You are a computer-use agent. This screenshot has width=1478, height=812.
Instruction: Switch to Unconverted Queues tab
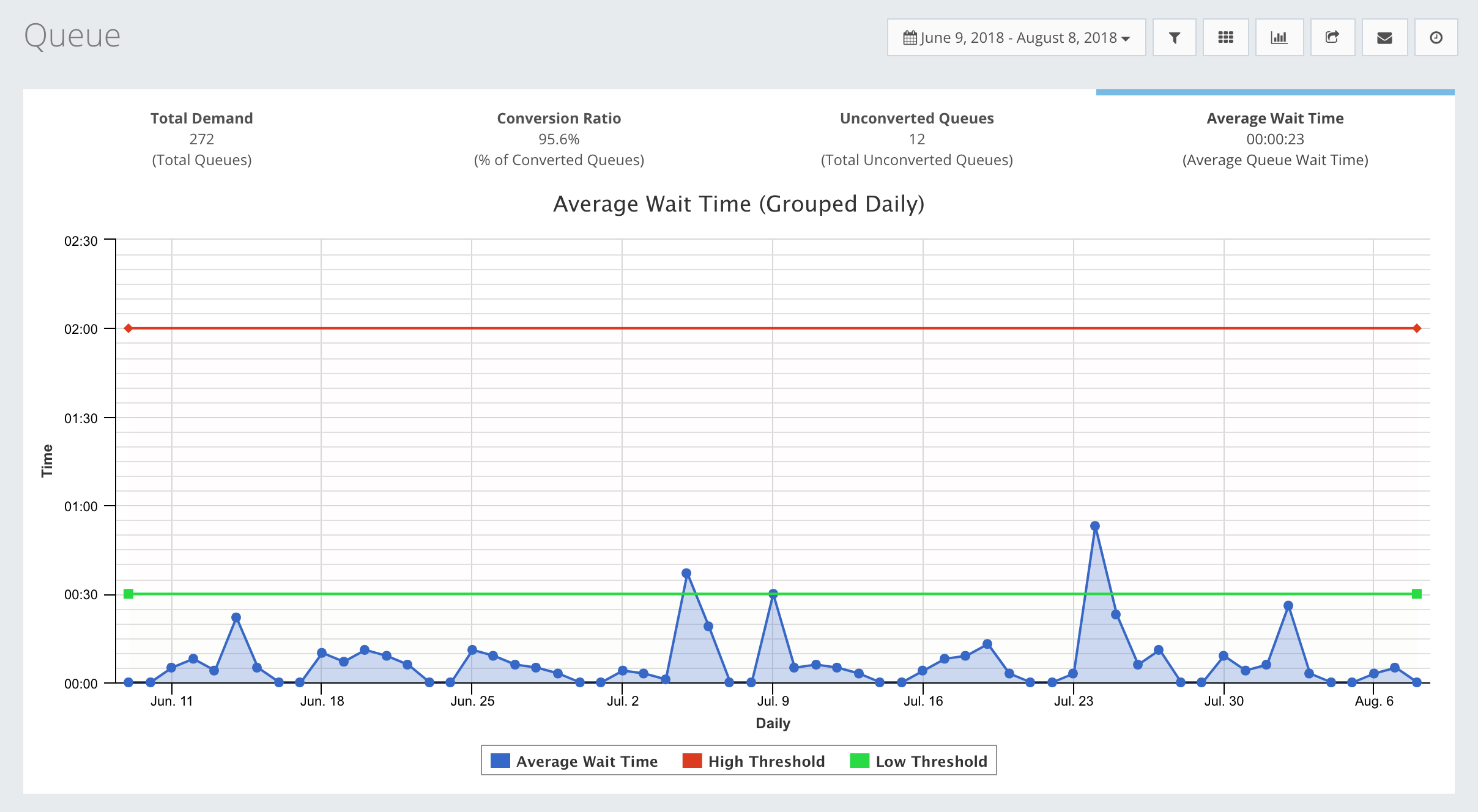[916, 138]
